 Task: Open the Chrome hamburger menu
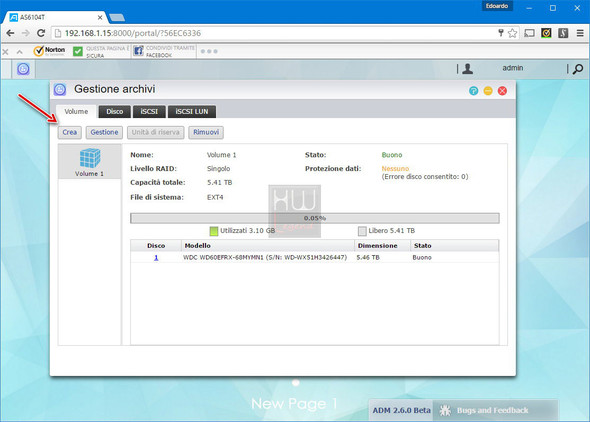(580, 33)
